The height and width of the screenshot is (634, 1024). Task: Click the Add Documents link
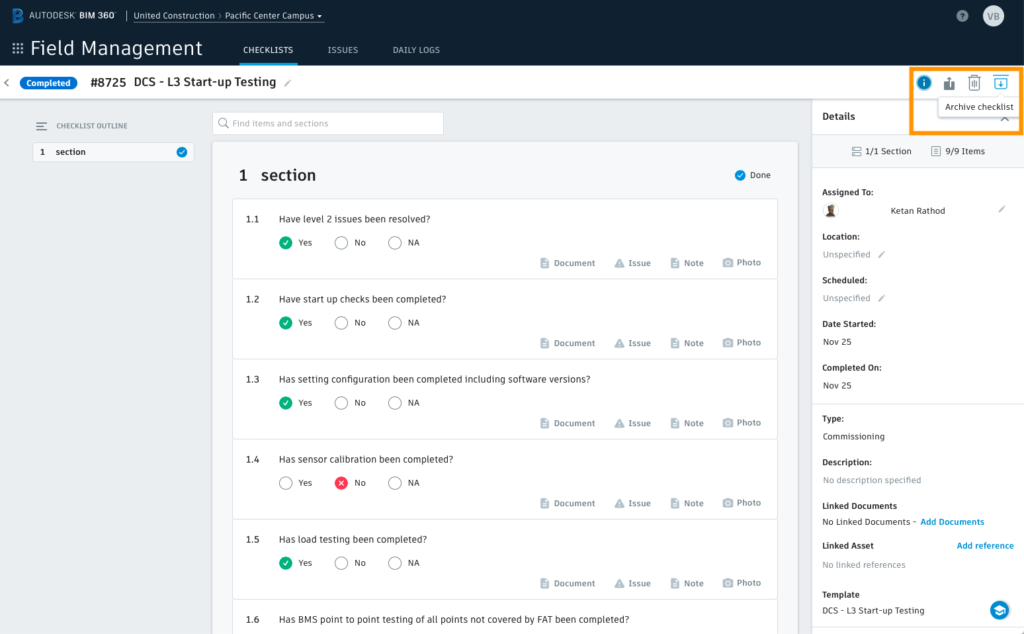click(x=951, y=521)
